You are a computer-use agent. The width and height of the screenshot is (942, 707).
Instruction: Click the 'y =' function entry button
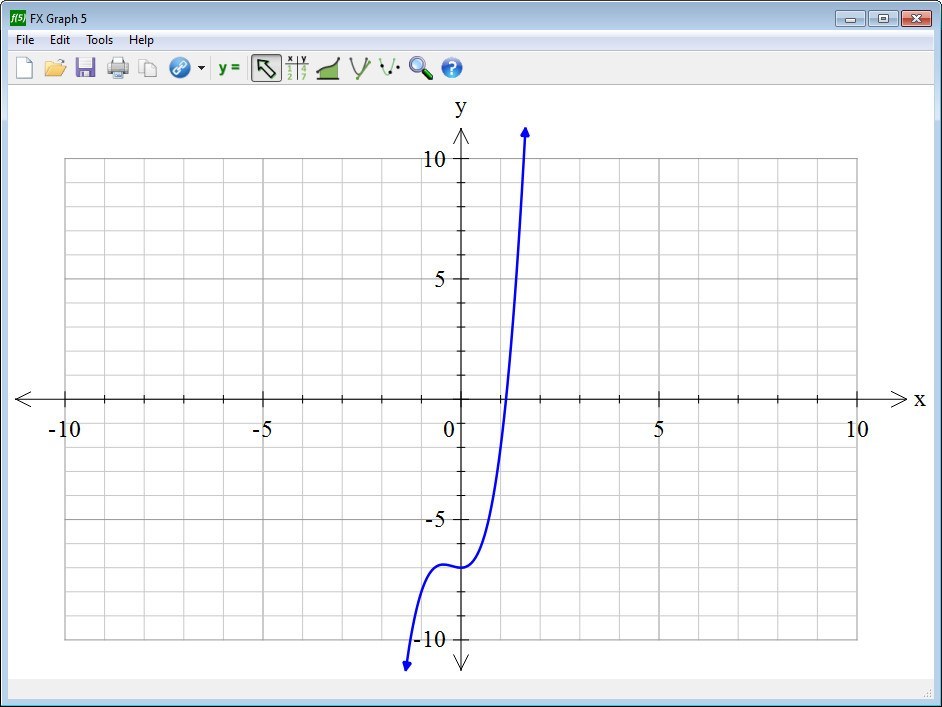click(229, 68)
